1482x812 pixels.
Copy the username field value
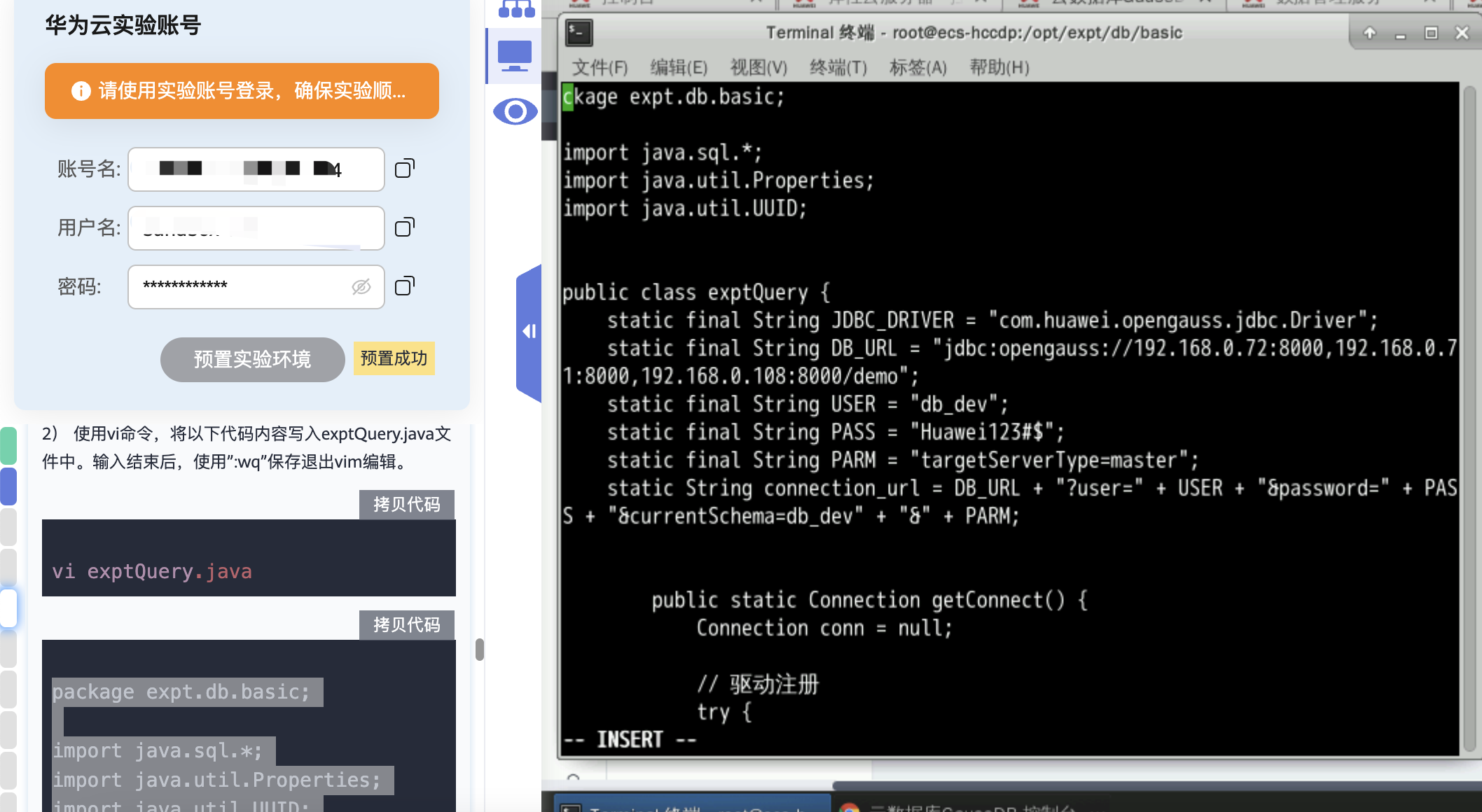coord(405,227)
